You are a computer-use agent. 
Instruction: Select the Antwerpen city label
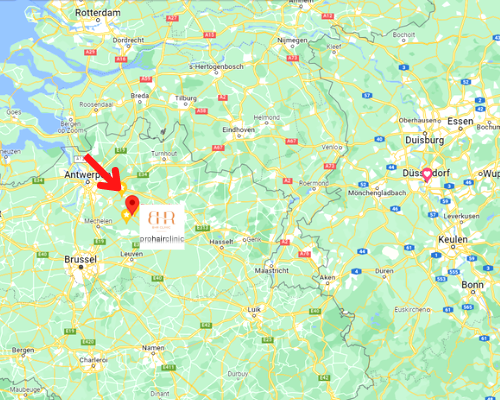click(82, 174)
